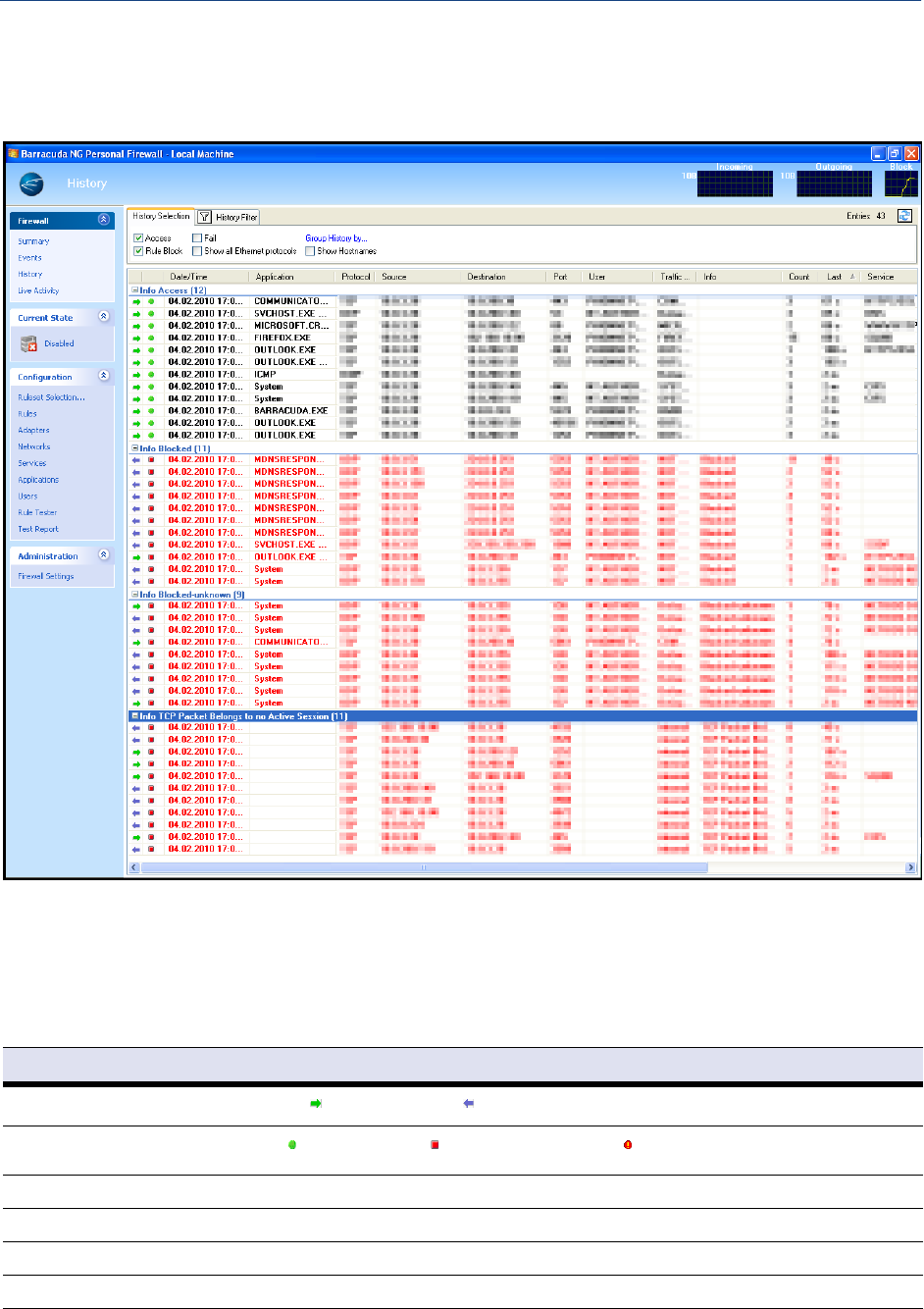Enable the Show Hostnames checkbox
The image size is (924, 1309).
pos(310,251)
